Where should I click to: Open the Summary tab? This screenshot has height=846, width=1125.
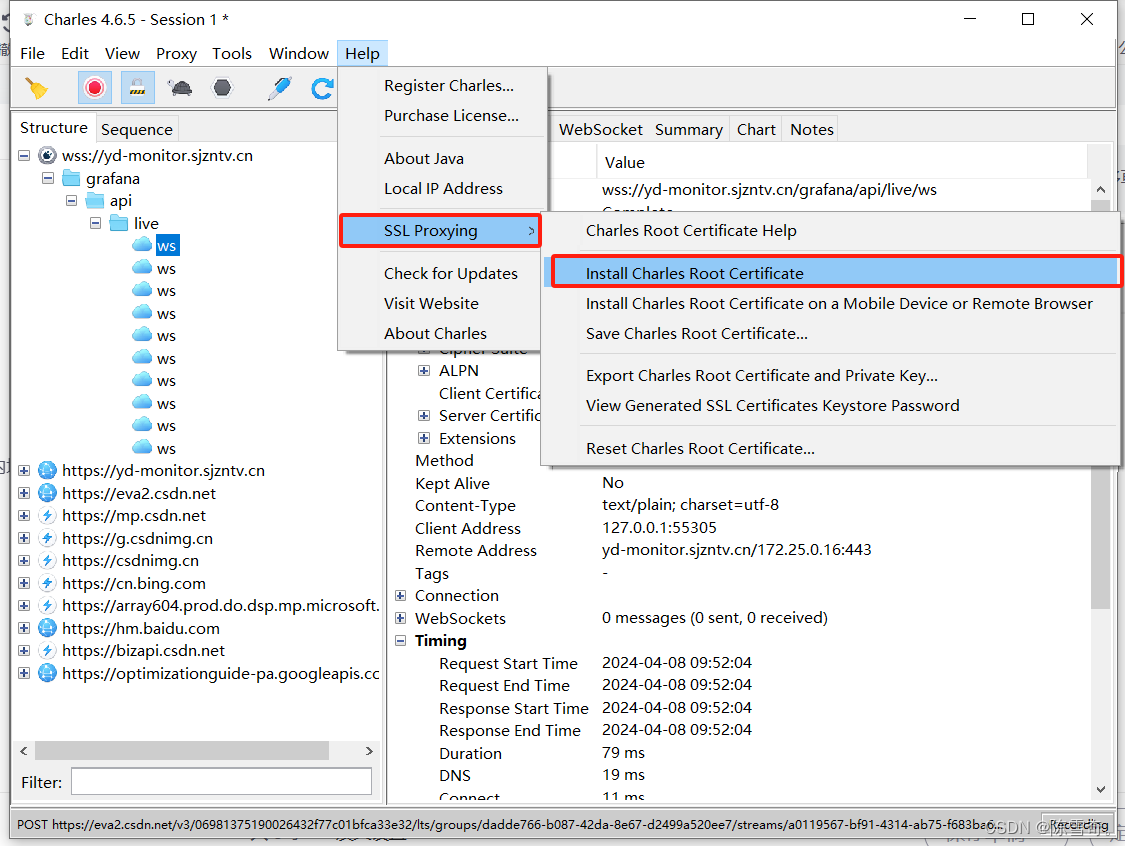click(689, 129)
